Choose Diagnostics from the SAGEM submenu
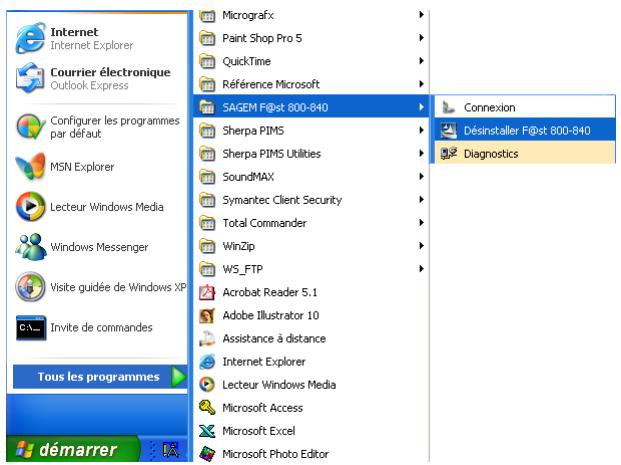Screen dimensions: 621x465 point(525,153)
